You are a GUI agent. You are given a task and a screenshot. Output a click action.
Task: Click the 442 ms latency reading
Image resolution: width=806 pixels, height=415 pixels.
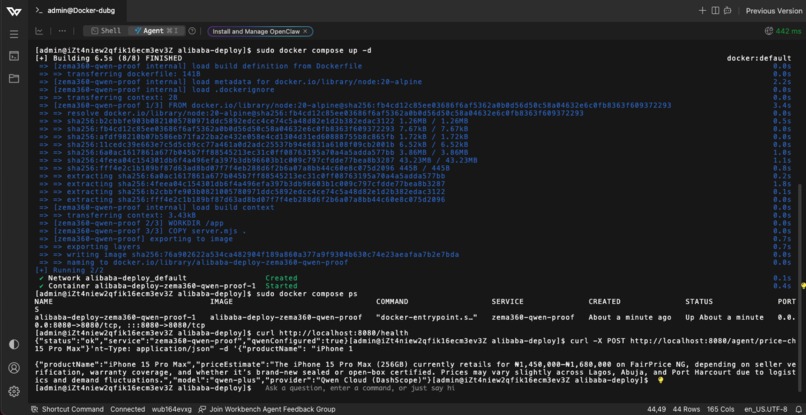789,31
